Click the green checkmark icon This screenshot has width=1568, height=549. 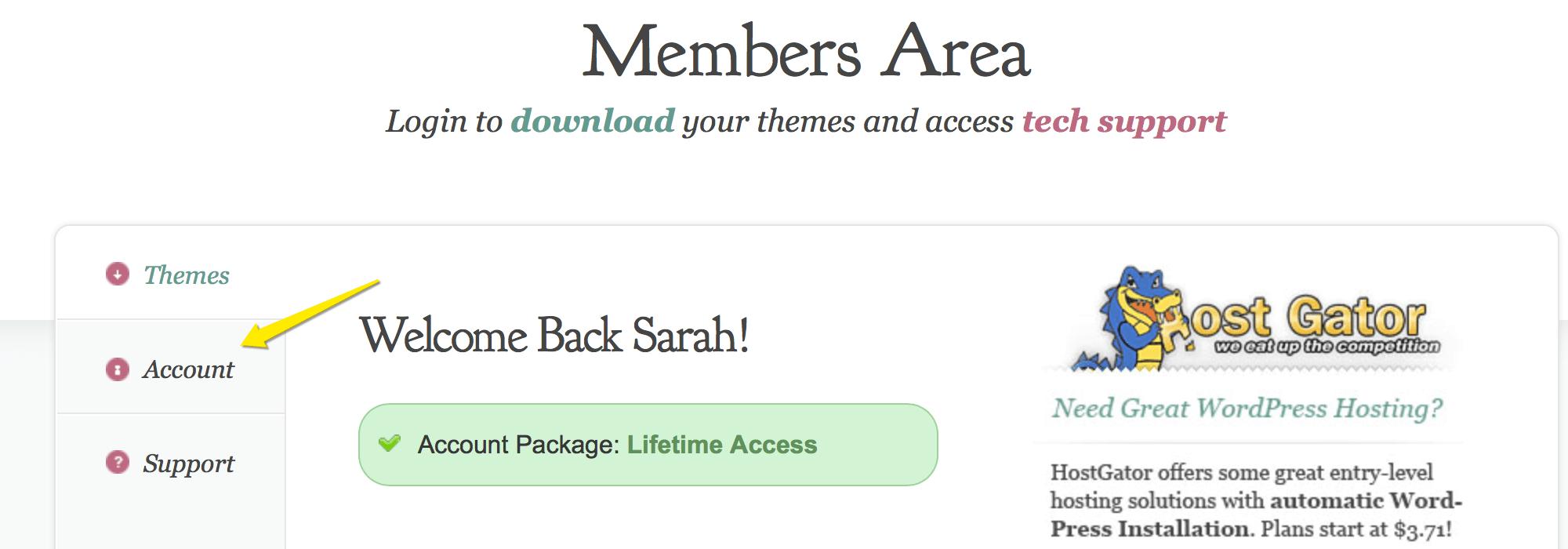390,443
